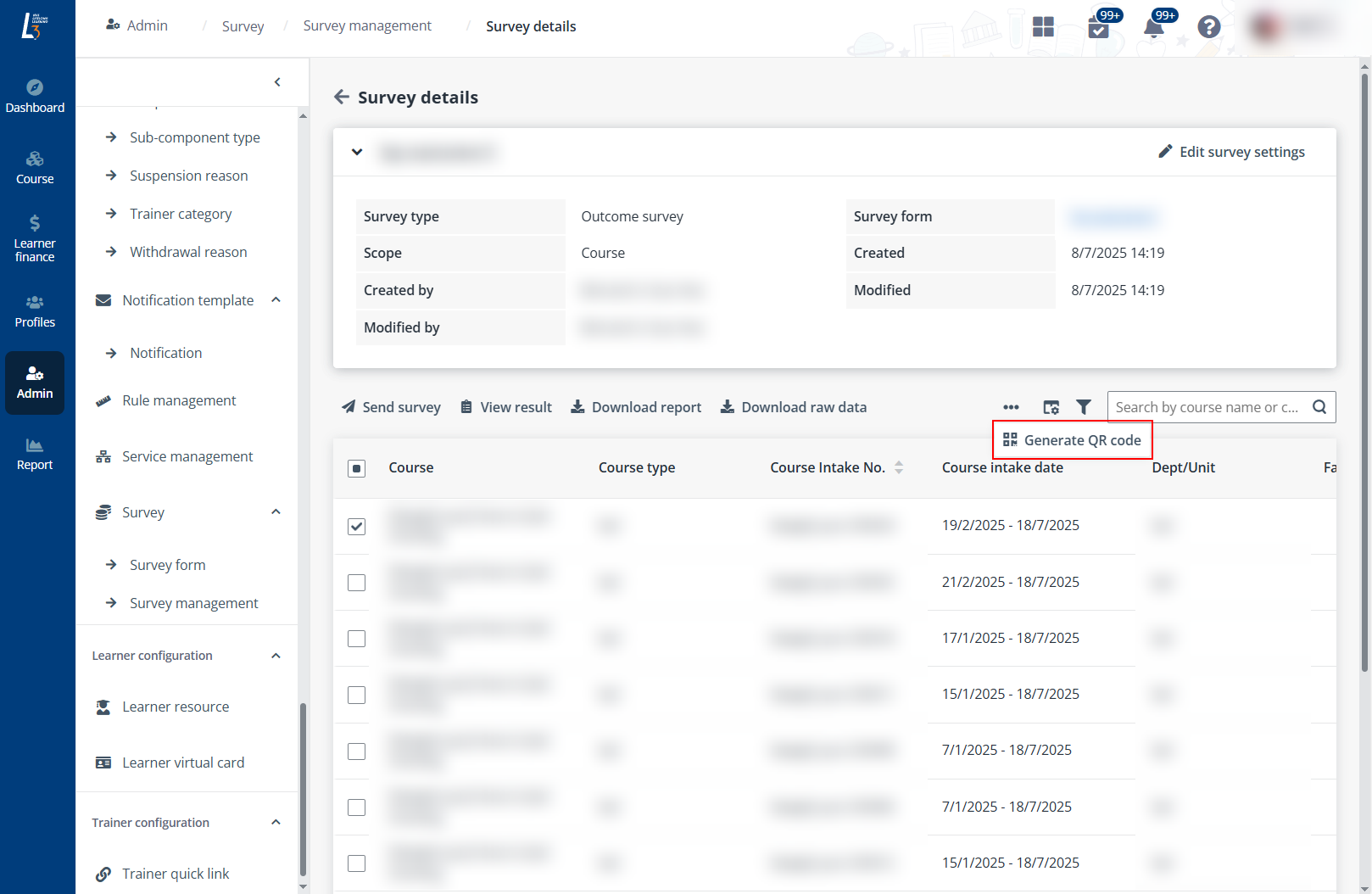
Task: Open the help question mark icon
Action: click(1208, 27)
